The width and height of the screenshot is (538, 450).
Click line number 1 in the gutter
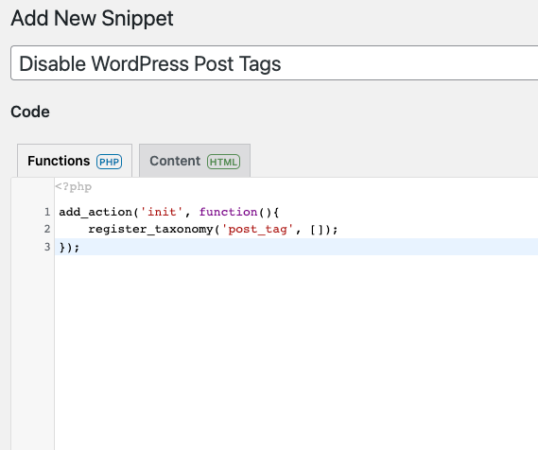click(47, 212)
